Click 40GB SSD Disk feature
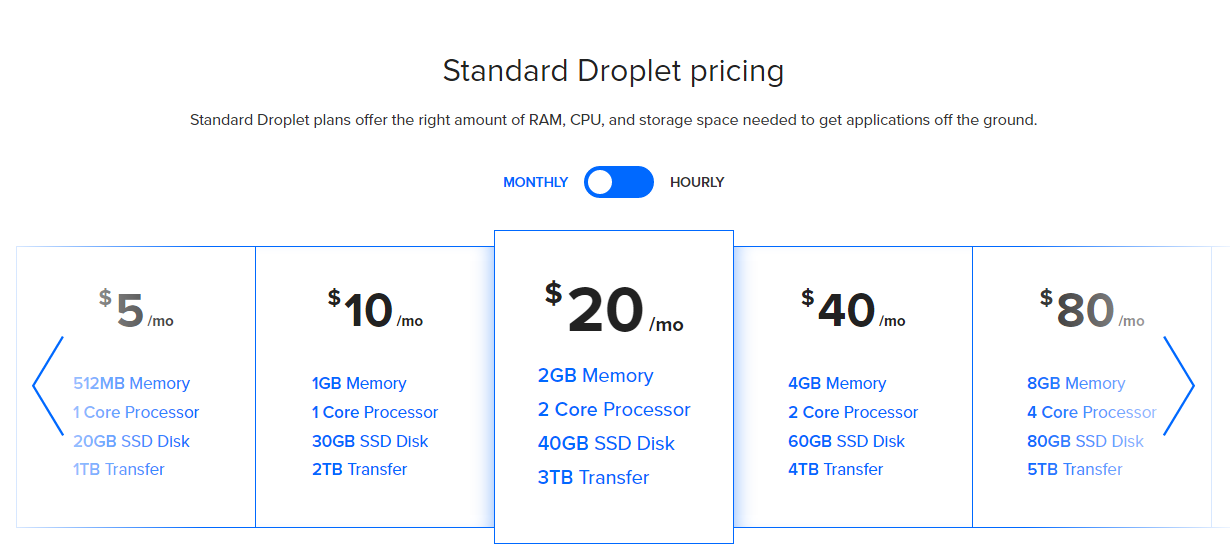The image size is (1230, 556). (x=606, y=443)
